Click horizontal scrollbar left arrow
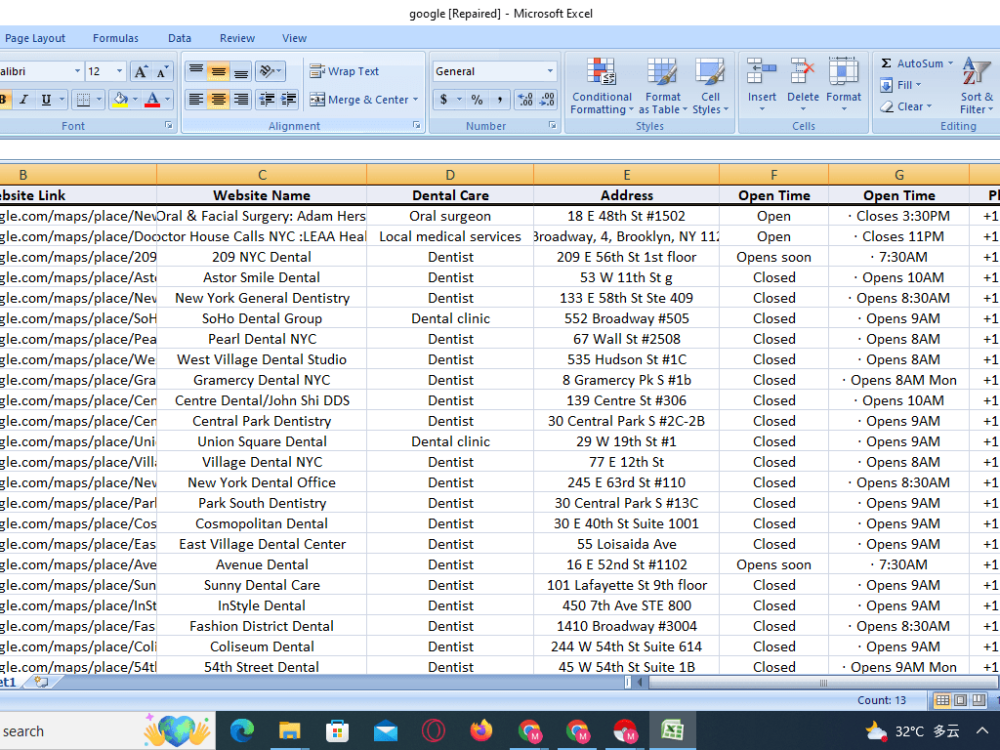The height and width of the screenshot is (750, 1000). coord(640,682)
